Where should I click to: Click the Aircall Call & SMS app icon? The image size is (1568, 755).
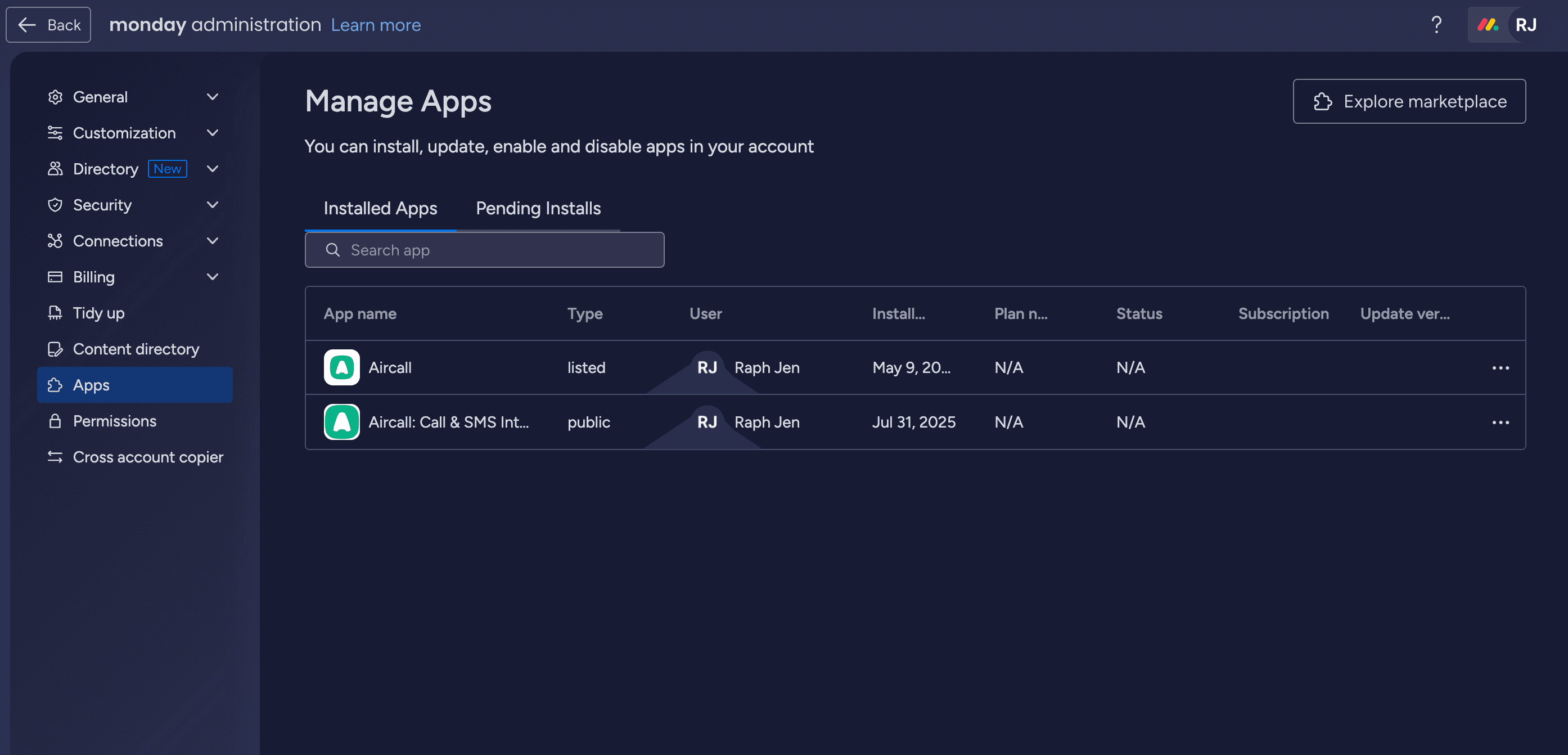tap(341, 422)
